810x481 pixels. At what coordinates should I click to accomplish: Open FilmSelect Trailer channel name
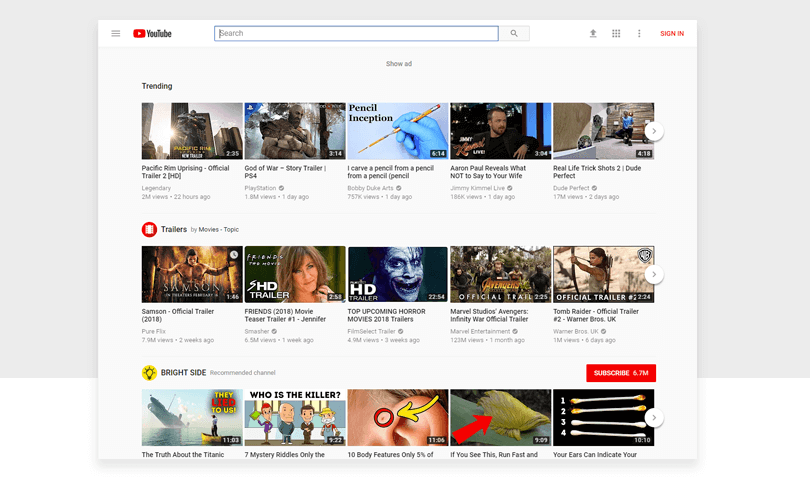[371, 331]
